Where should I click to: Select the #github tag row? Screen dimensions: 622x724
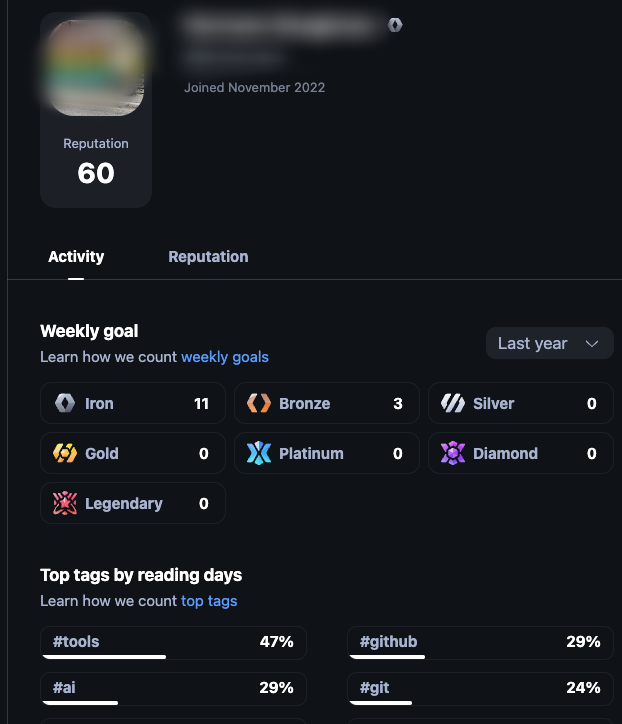480,643
